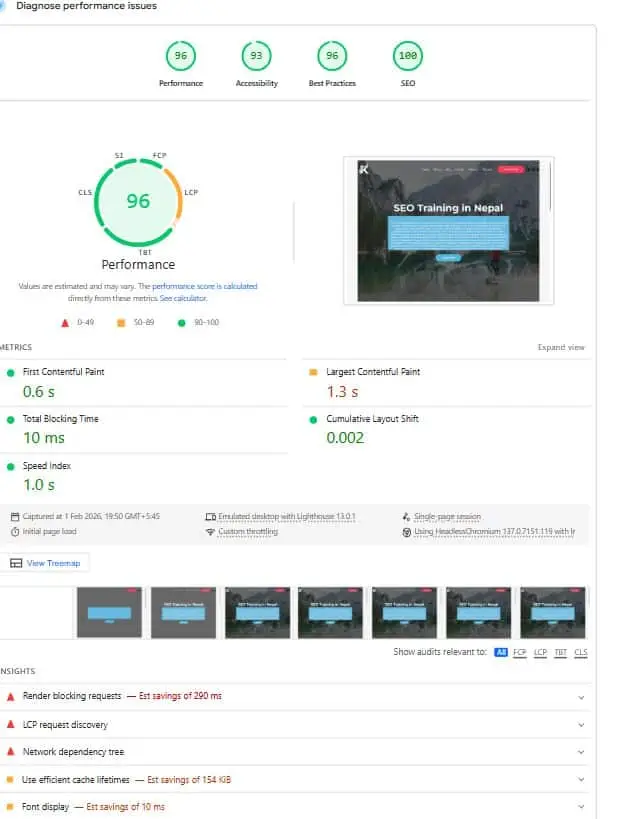
Task: Click the Speed Index metric label
Action: tap(46, 466)
